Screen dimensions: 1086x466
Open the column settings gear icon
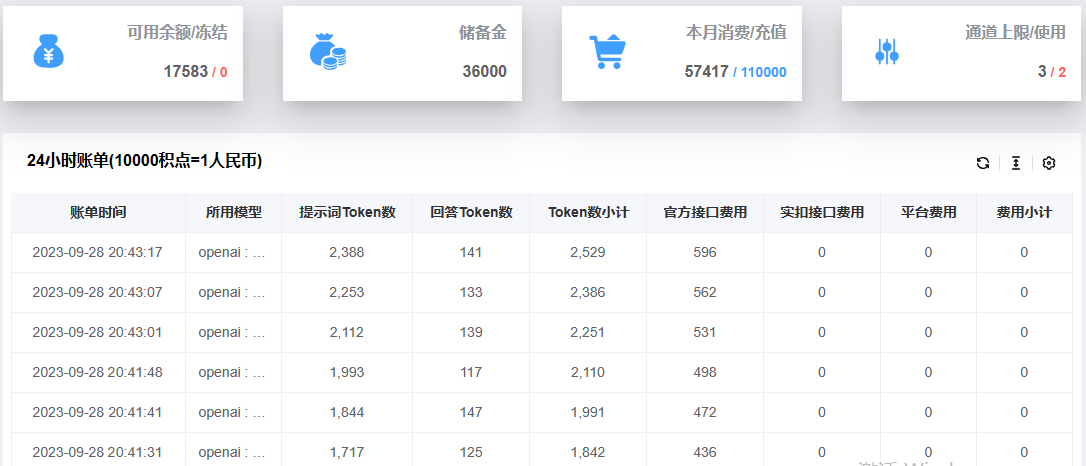pos(1049,163)
